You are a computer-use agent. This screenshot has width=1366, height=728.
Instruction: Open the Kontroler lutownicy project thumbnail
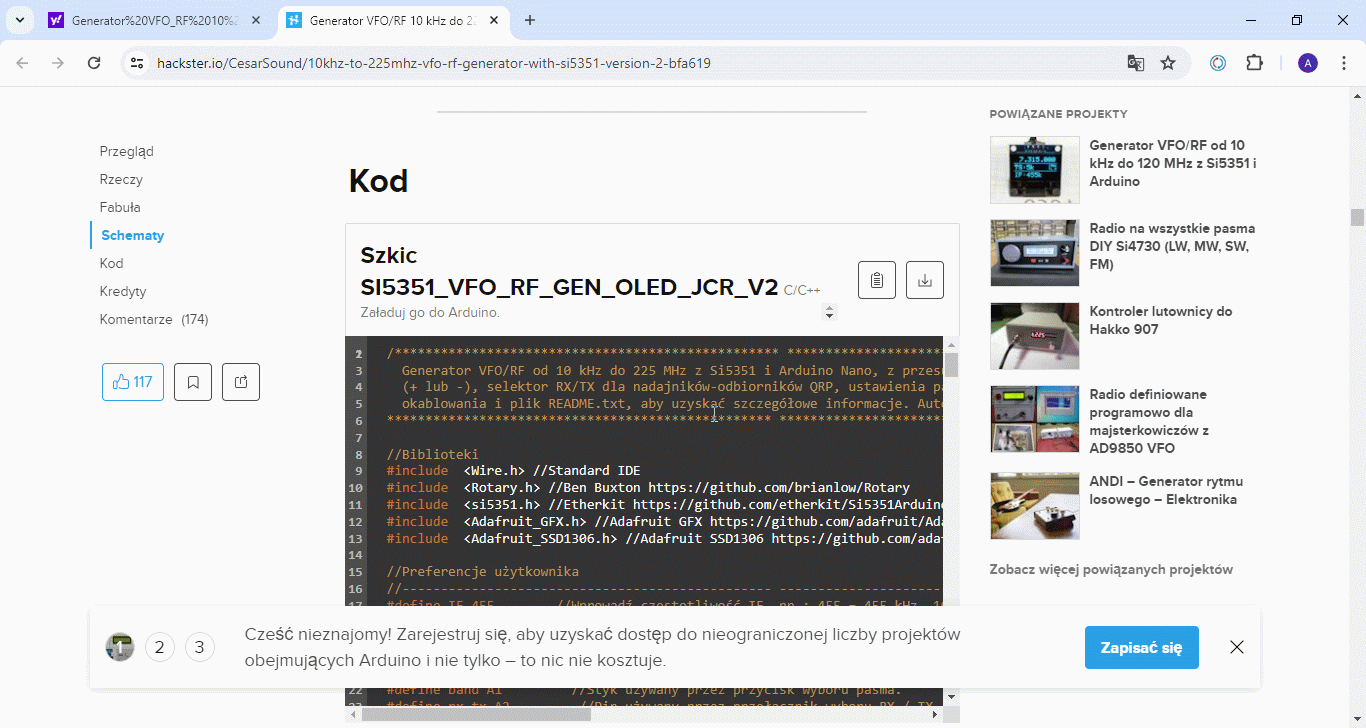(1034, 336)
